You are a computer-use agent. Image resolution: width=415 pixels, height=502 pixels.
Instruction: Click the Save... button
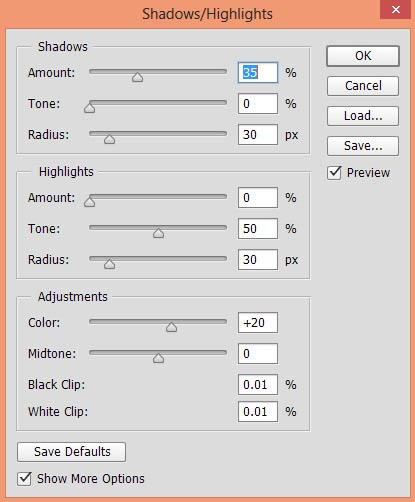tap(363, 146)
